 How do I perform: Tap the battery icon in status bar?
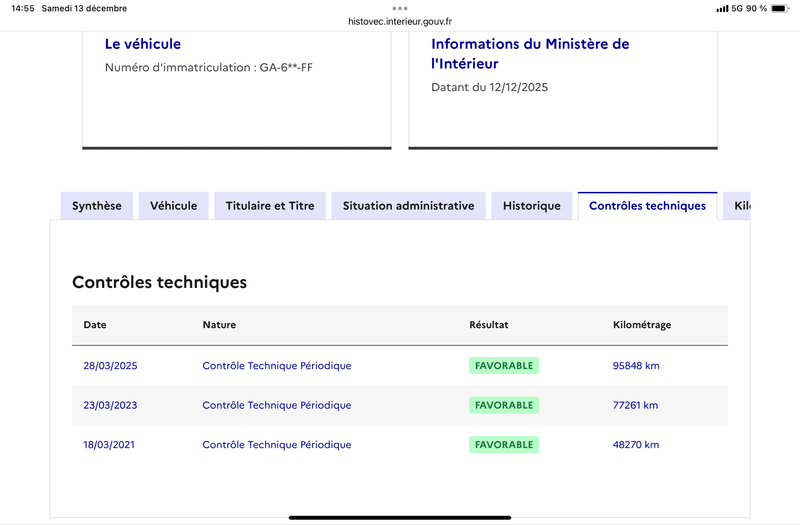[x=781, y=9]
